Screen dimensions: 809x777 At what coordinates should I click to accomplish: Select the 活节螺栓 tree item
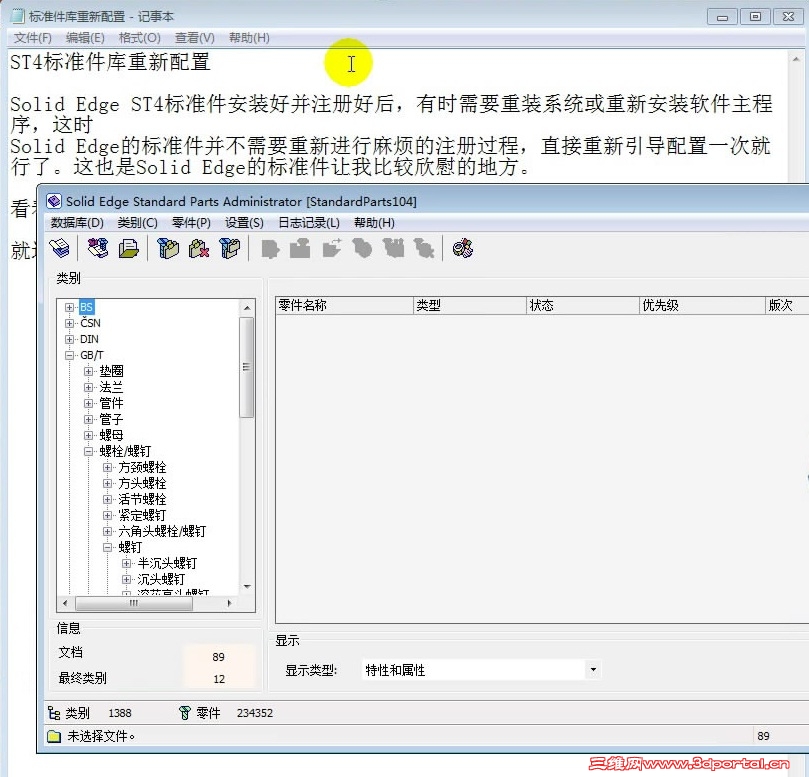142,499
